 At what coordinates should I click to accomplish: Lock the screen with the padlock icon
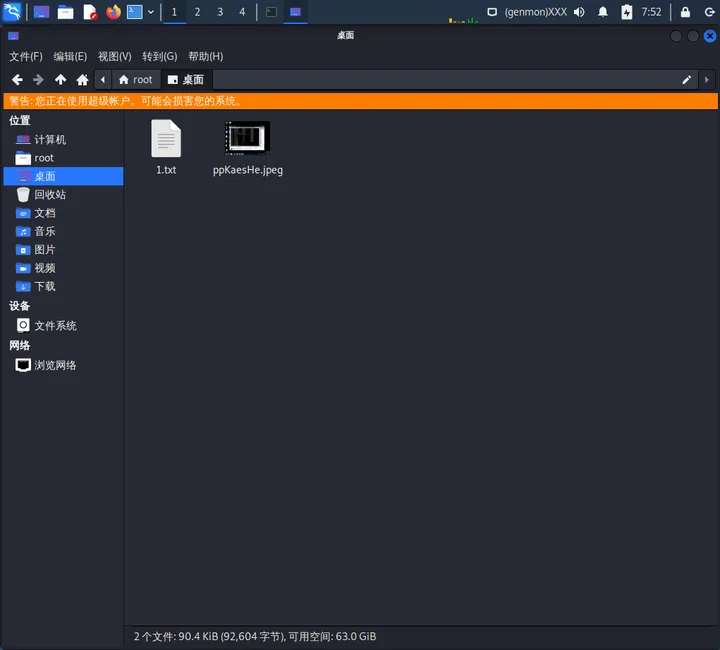click(x=685, y=12)
